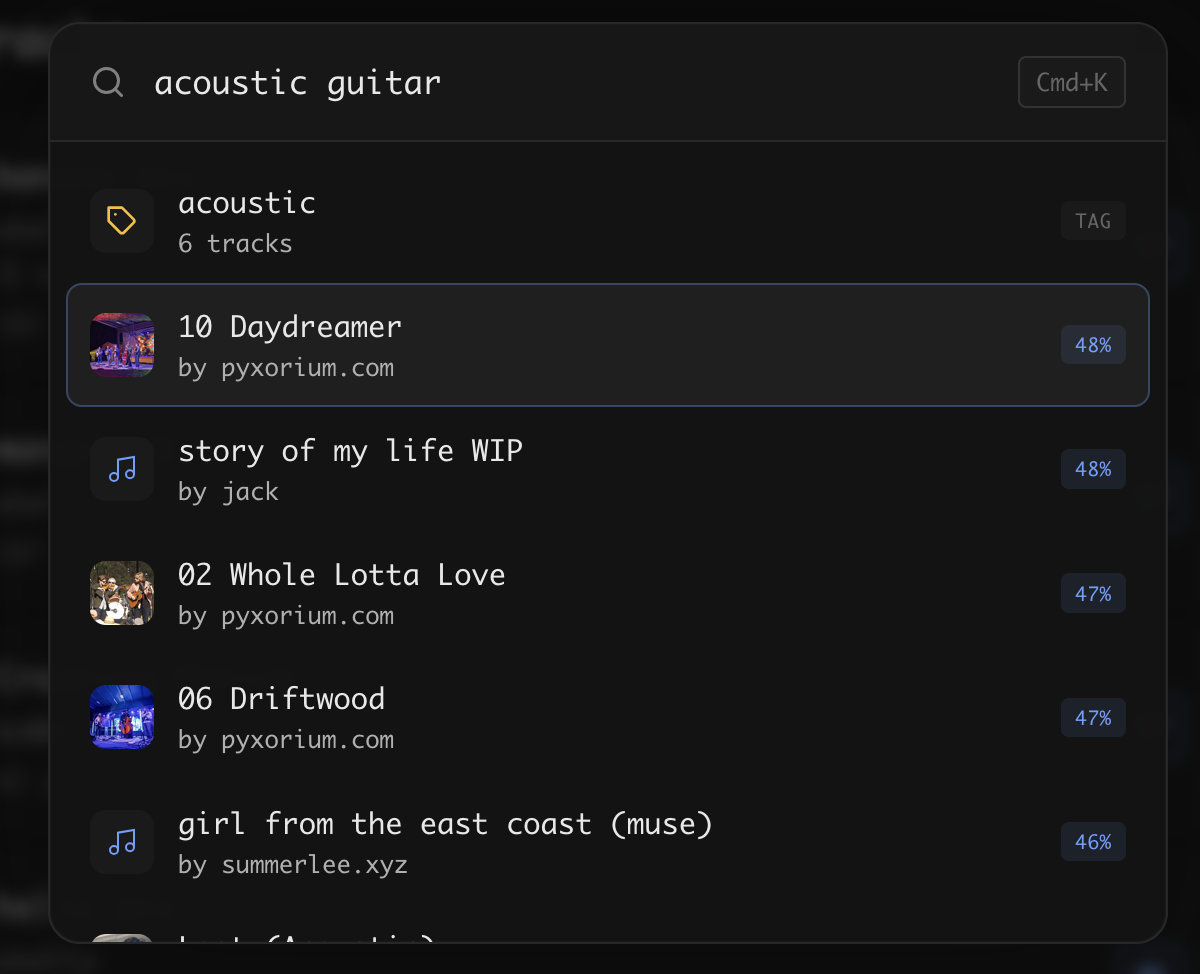Screen dimensions: 1200x974
Task: Open the 06 Driftwood cover thumbnail
Action: coord(122,717)
